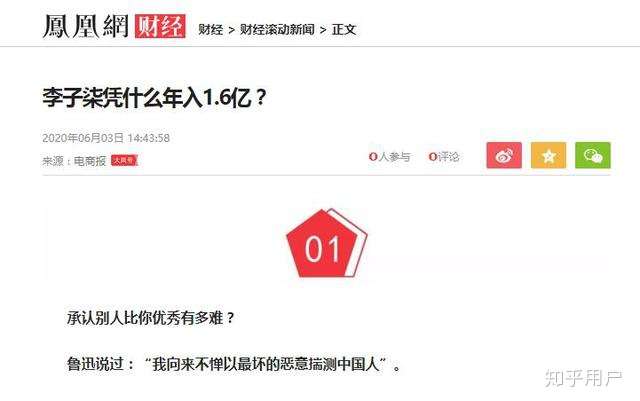Go to 财经 breadcrumb link
Image resolution: width=640 pixels, height=401 pixels.
211,29
